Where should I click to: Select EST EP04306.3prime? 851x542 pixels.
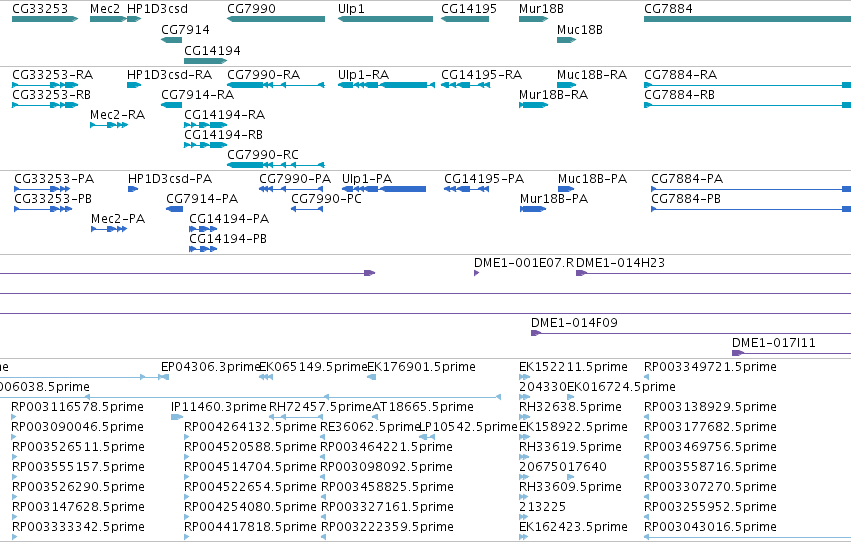coord(211,367)
